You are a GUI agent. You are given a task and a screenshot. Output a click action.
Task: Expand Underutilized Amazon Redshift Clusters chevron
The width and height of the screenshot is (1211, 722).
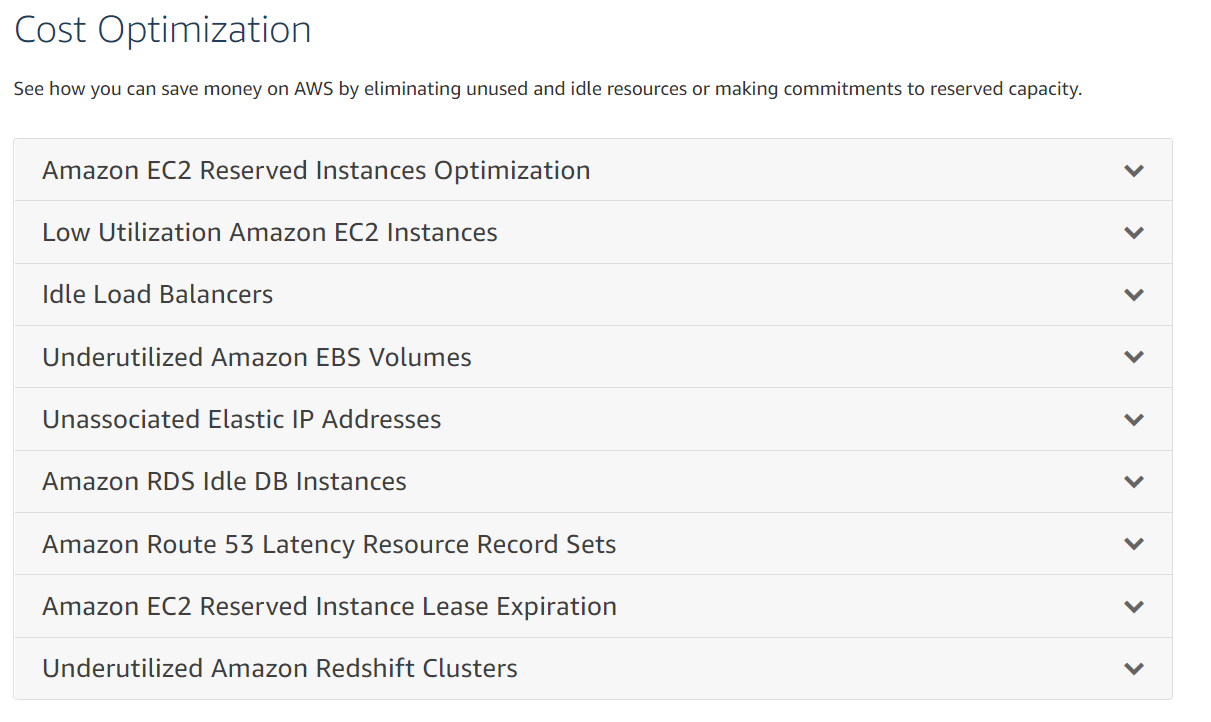(x=1133, y=669)
